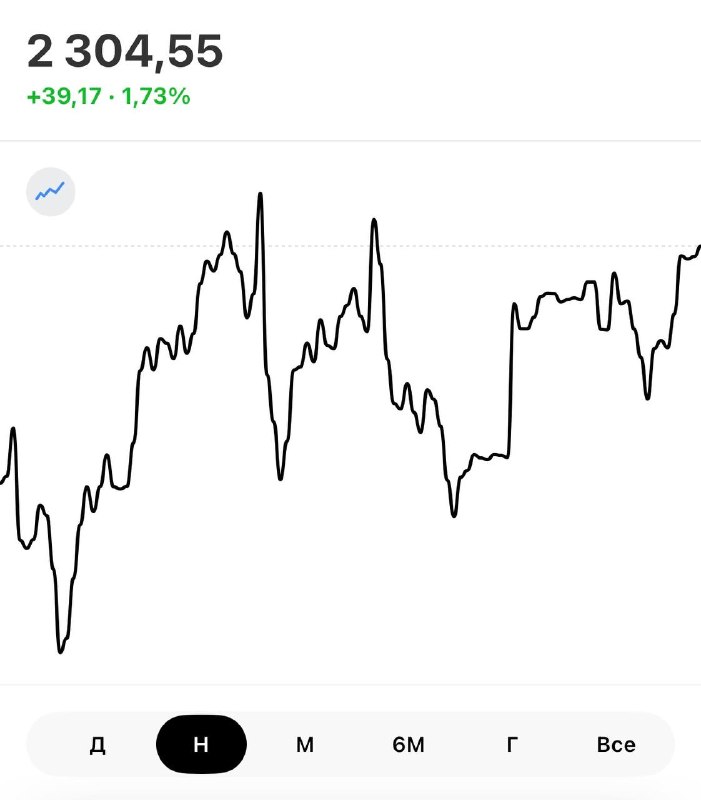Click the dotted horizontal reference line
This screenshot has width=701, height=800.
[350, 246]
